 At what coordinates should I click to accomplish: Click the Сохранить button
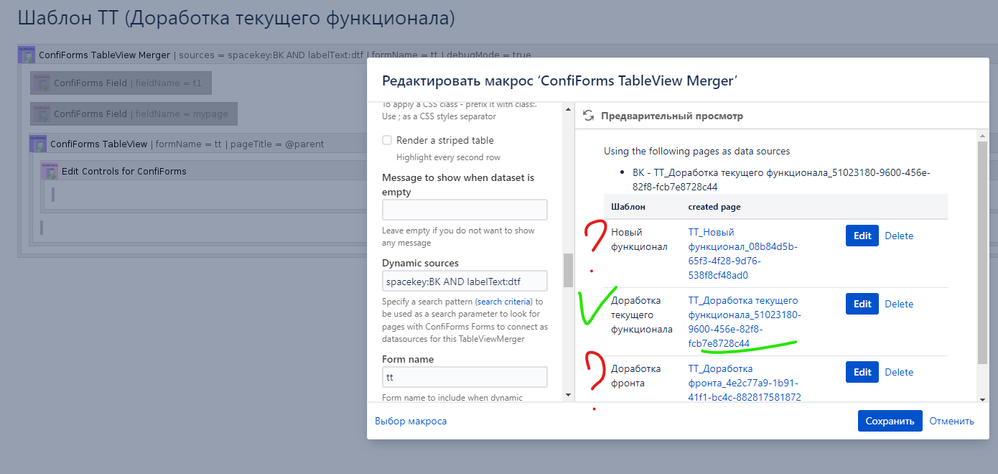(x=890, y=421)
